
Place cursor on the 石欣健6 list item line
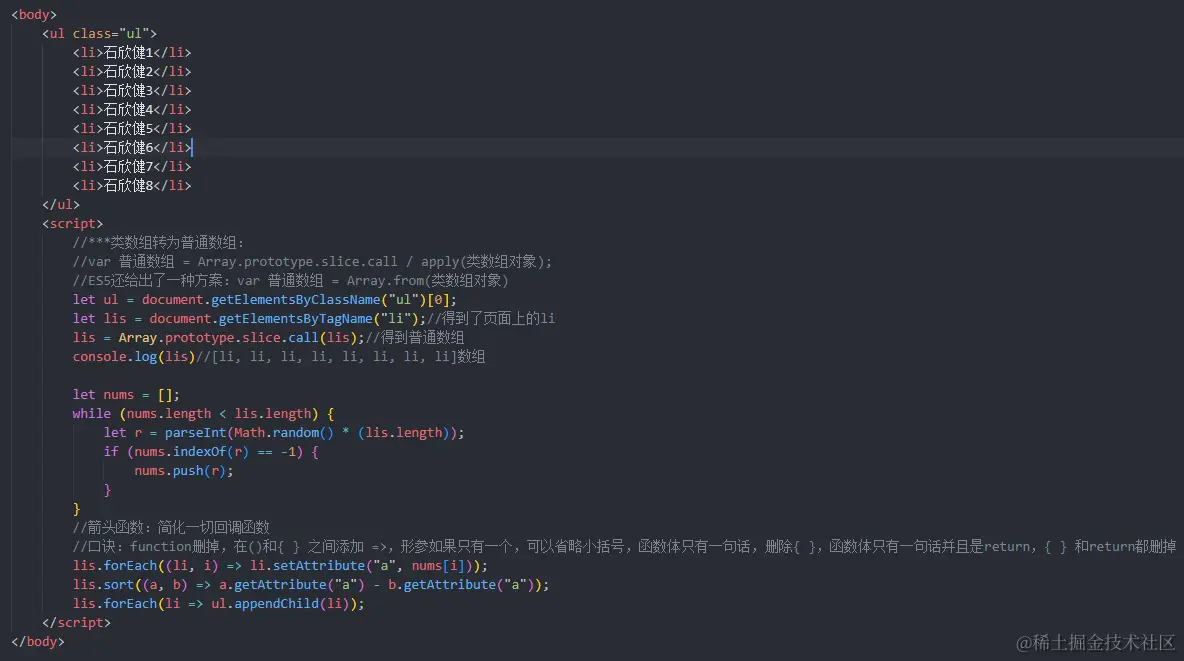[132, 147]
